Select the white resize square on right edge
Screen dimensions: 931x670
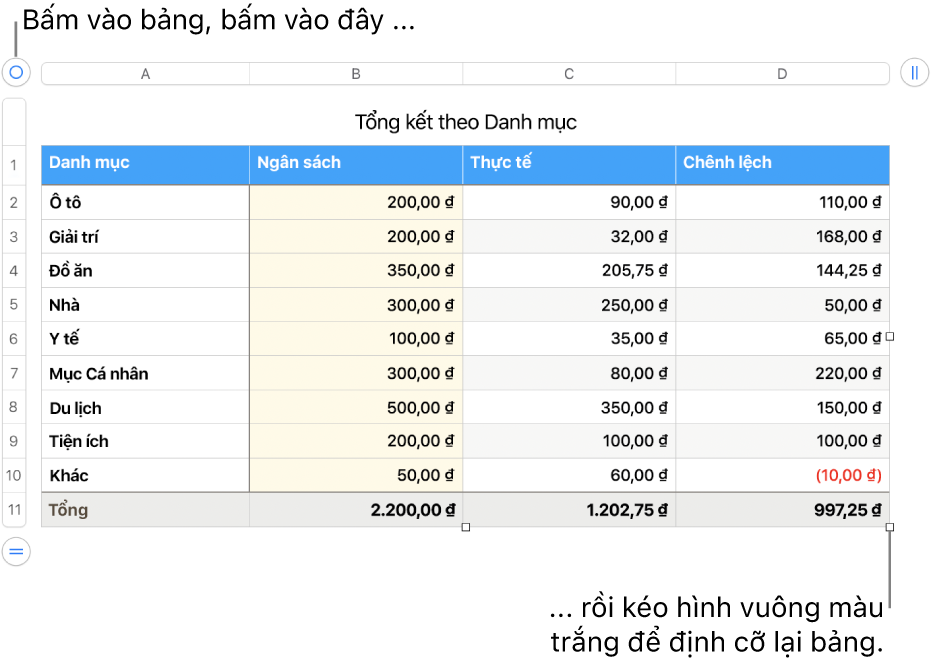pyautogui.click(x=889, y=336)
